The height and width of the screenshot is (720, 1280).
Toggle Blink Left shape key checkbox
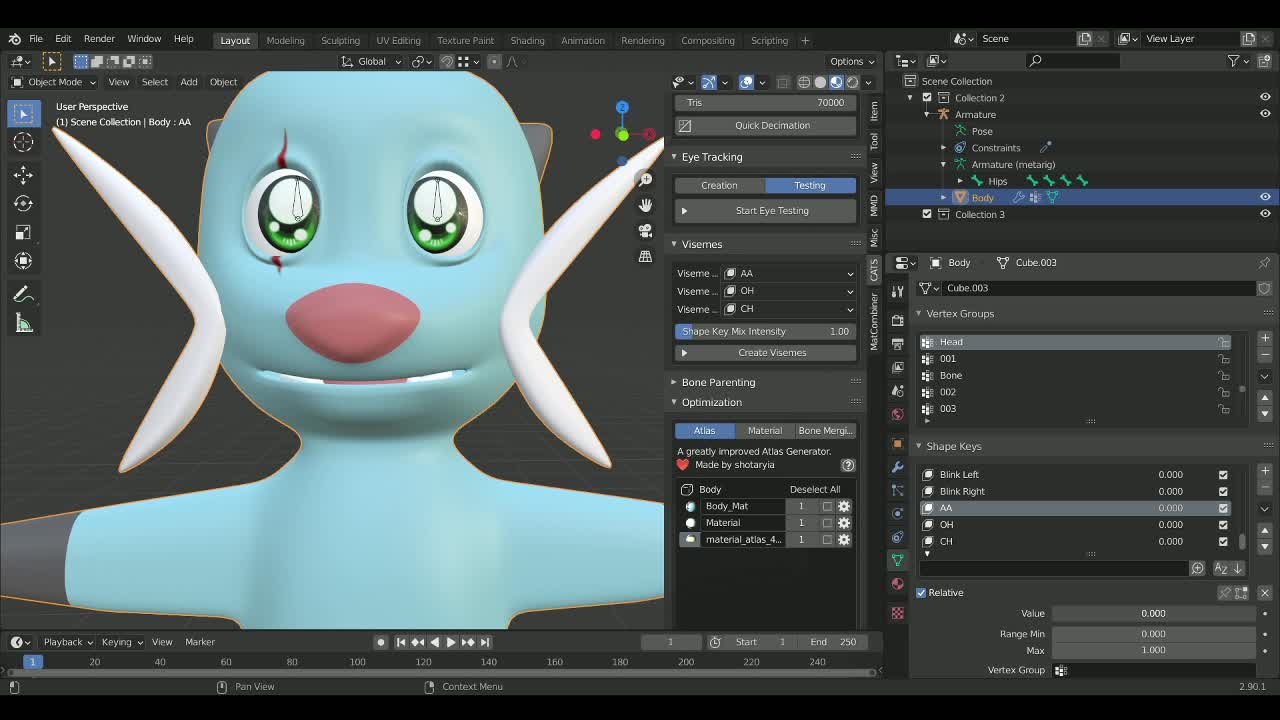(x=1223, y=475)
